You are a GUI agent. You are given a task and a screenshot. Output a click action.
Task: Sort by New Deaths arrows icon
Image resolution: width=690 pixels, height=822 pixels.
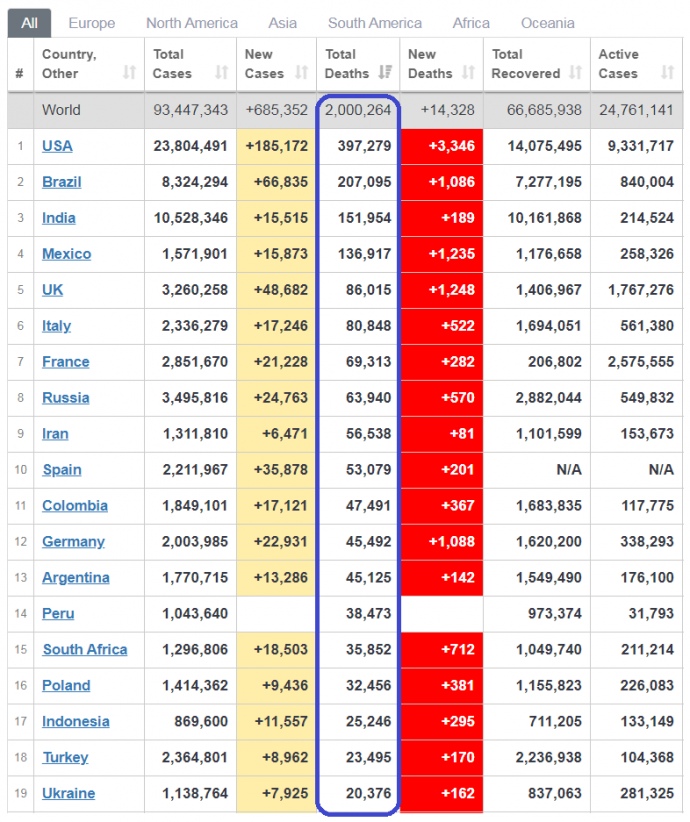click(x=467, y=73)
